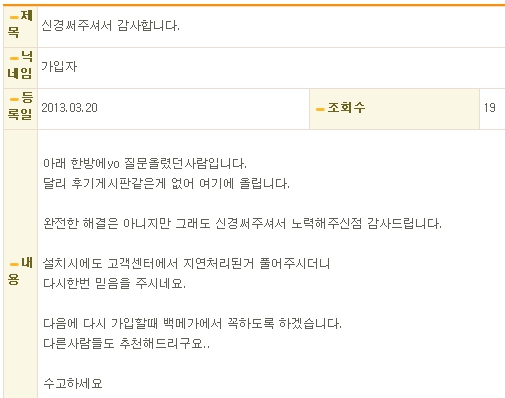Click the view count 19

tap(490, 108)
